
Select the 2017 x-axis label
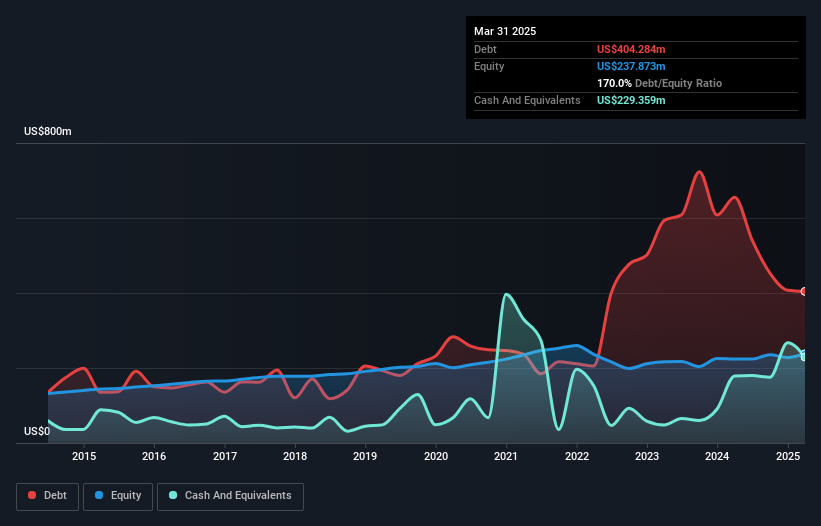225,456
